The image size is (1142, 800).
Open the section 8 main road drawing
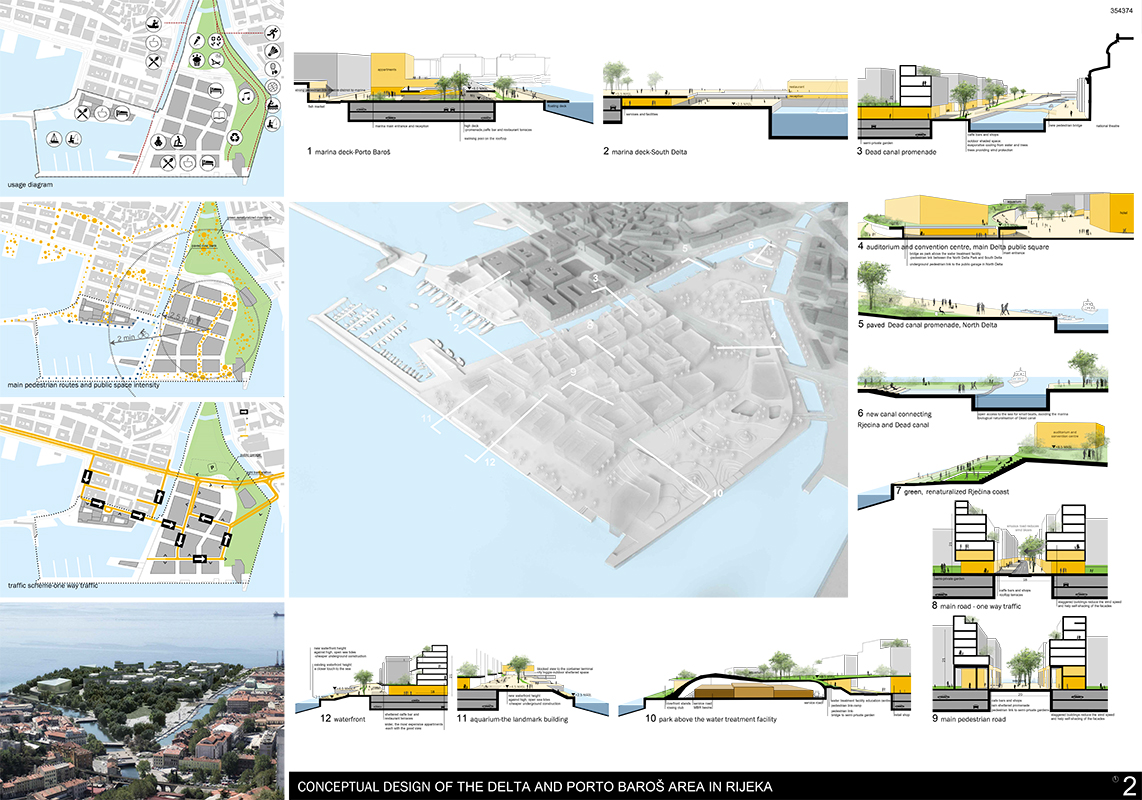click(x=1020, y=552)
